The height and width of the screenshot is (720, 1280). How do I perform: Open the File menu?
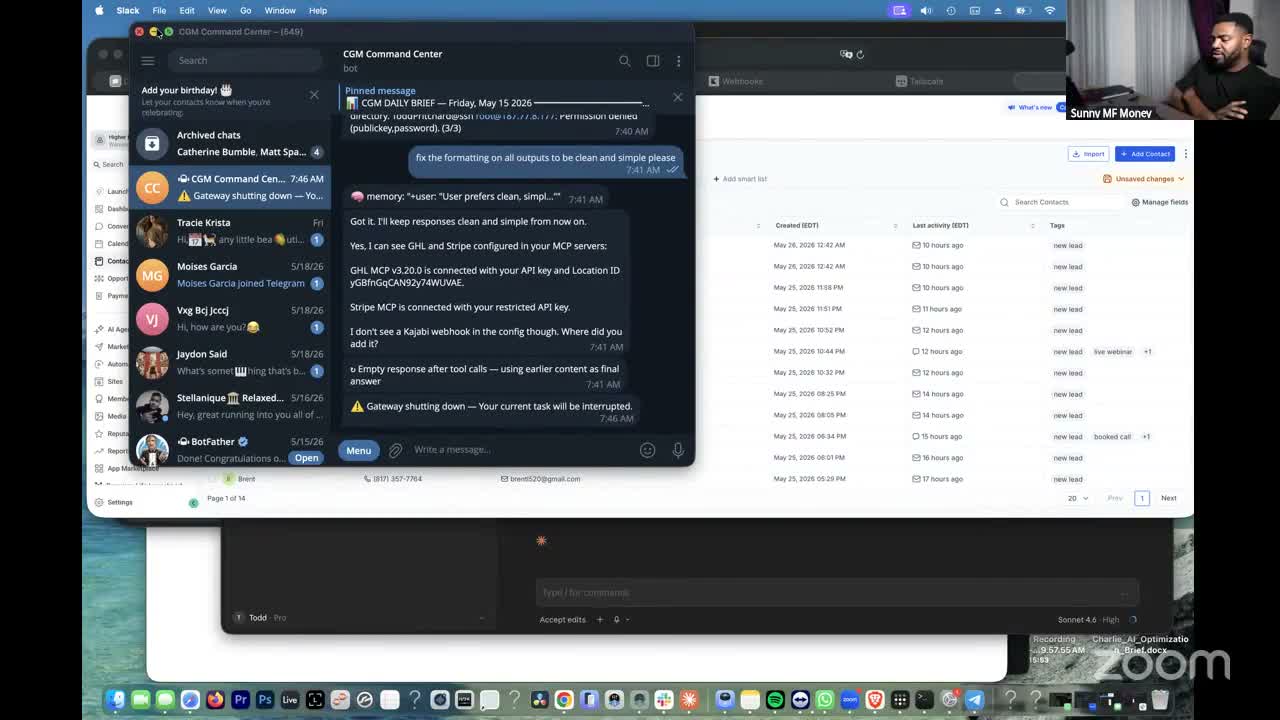pyautogui.click(x=159, y=10)
